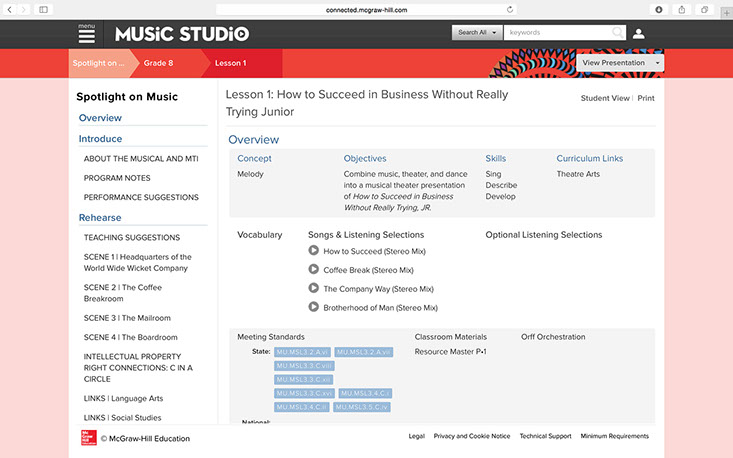
Task: Click state standard MU.MSL3.3.C.xii tag
Action: (x=303, y=379)
